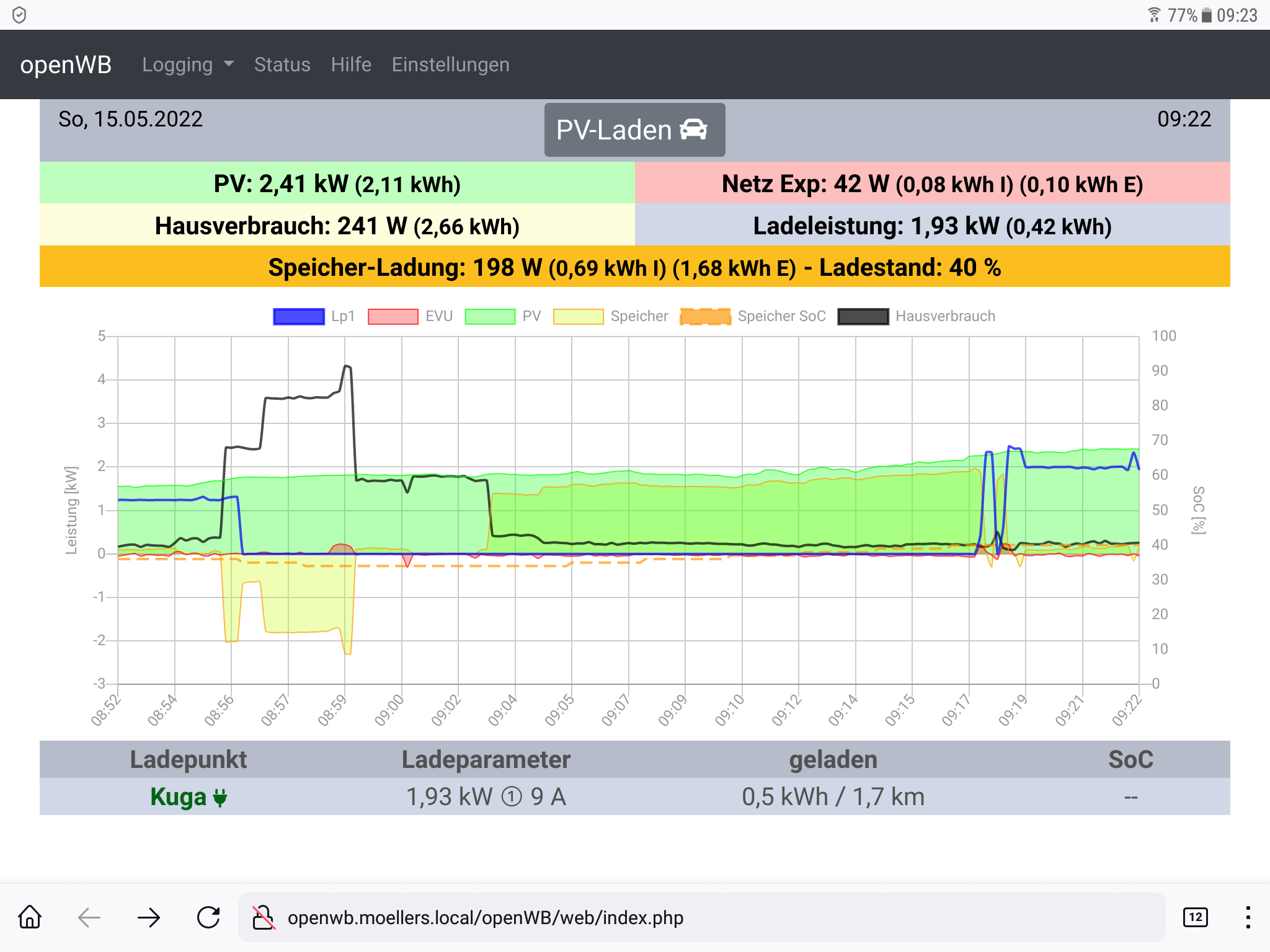Open the Status menu item
The width and height of the screenshot is (1270, 952).
click(282, 64)
